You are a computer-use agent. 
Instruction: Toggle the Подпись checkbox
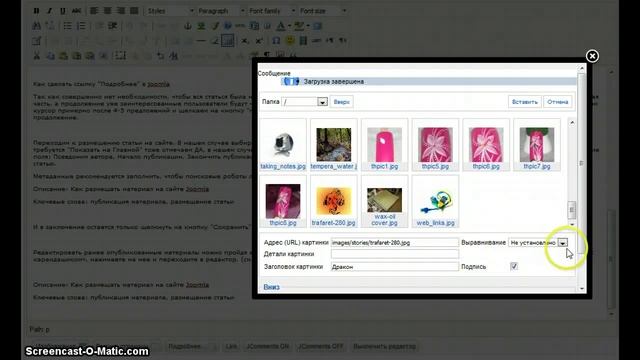point(514,266)
